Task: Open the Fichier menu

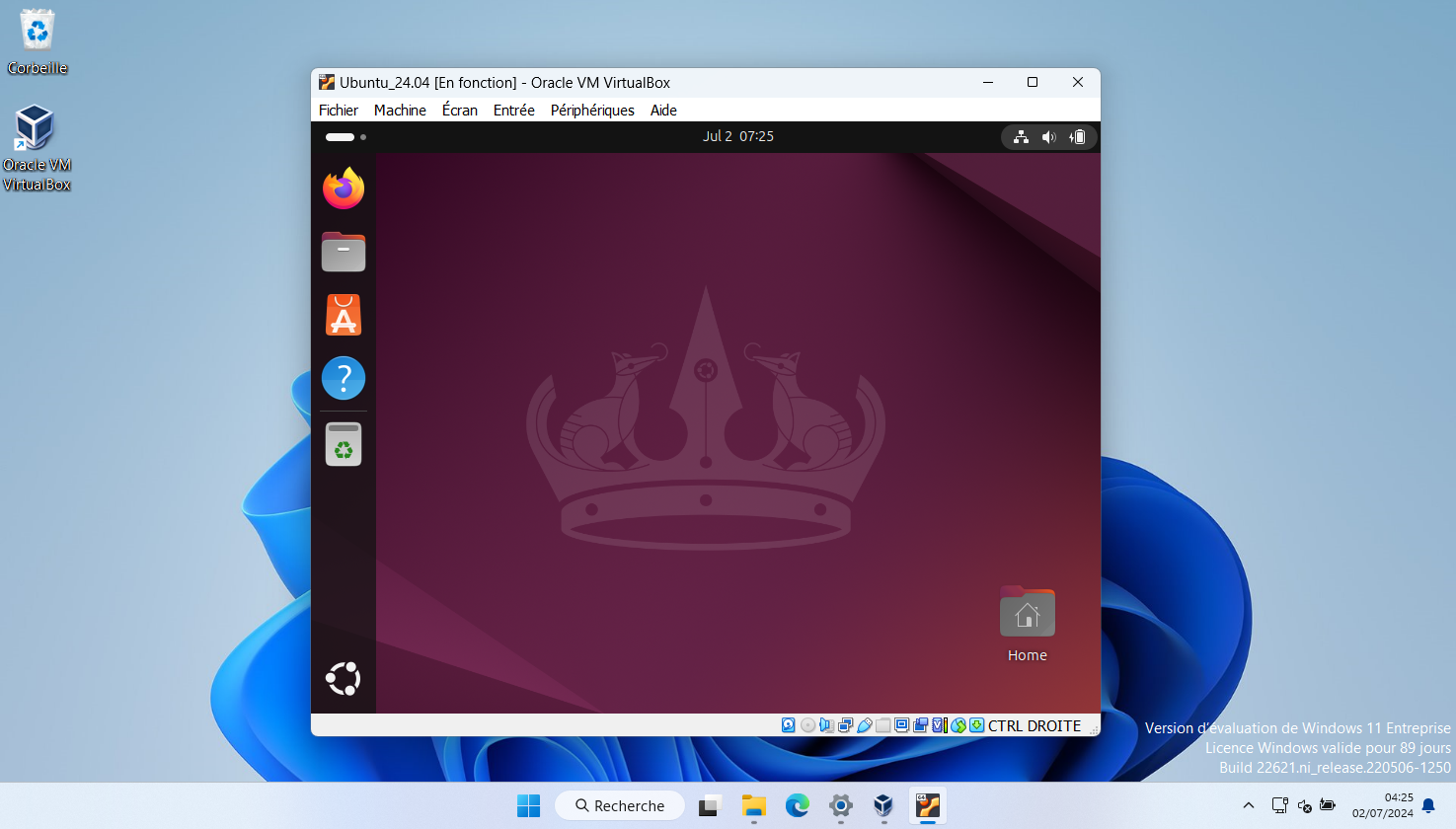Action: pyautogui.click(x=339, y=111)
